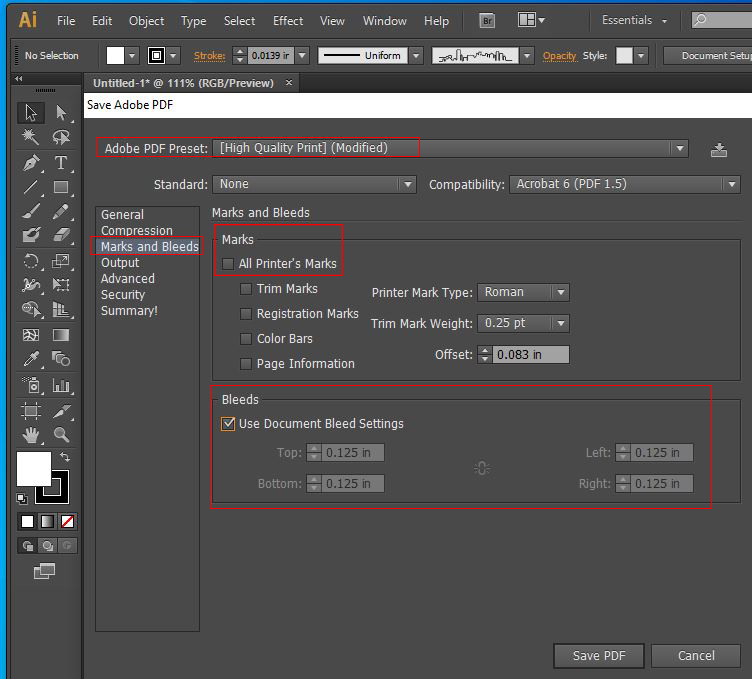Select the Type tool

tap(61, 163)
